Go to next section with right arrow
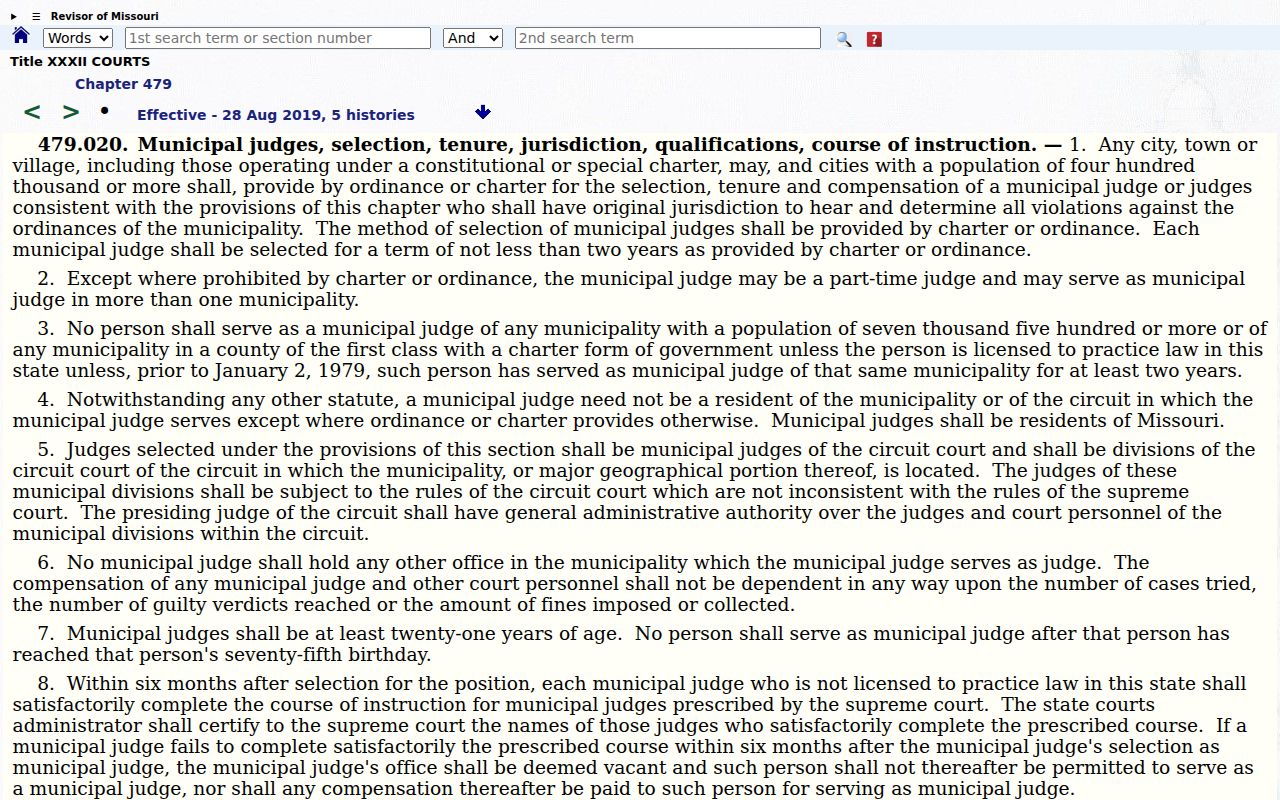The image size is (1280, 800). coord(71,113)
